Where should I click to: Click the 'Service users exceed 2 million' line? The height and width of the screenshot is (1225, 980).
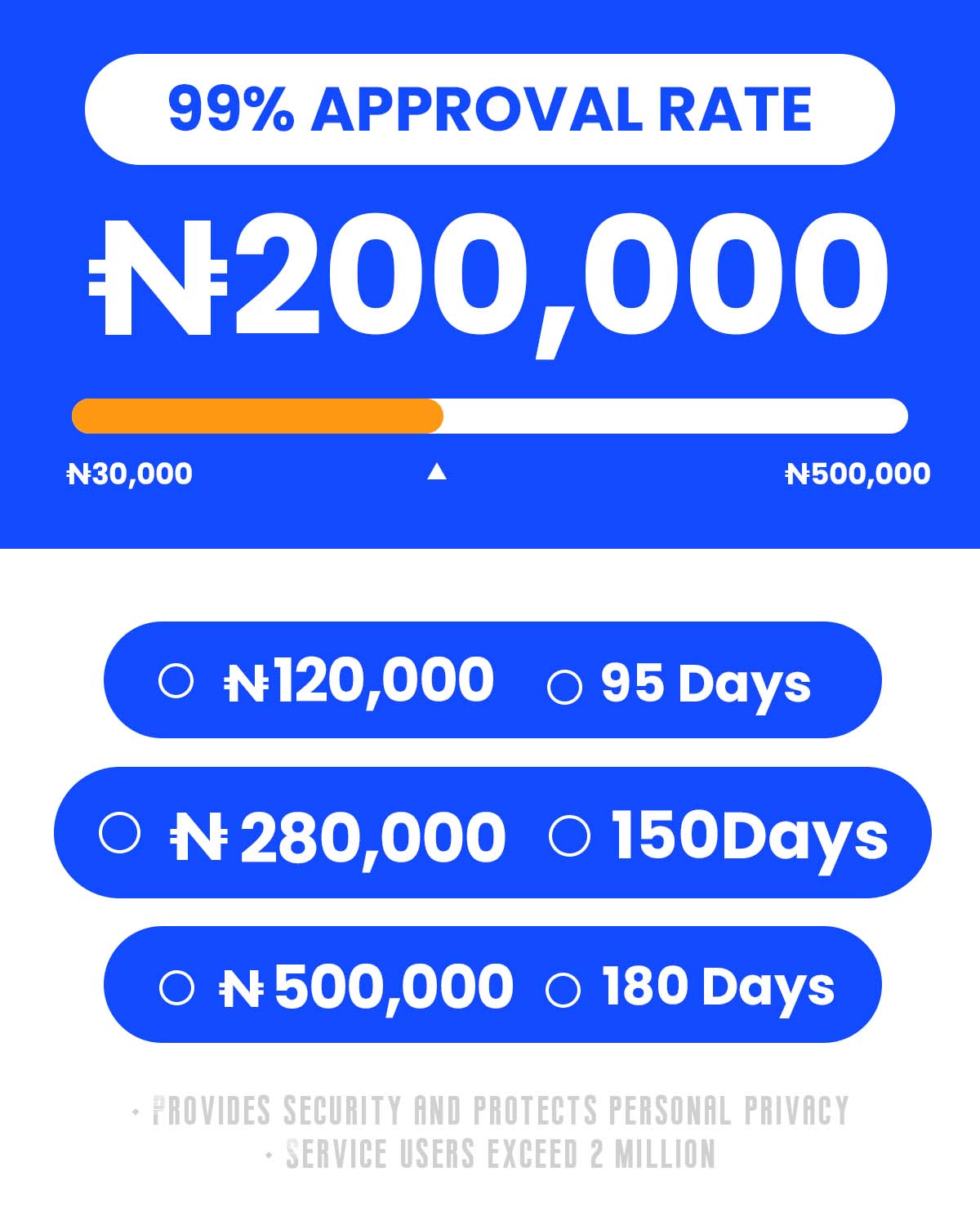(500, 1154)
